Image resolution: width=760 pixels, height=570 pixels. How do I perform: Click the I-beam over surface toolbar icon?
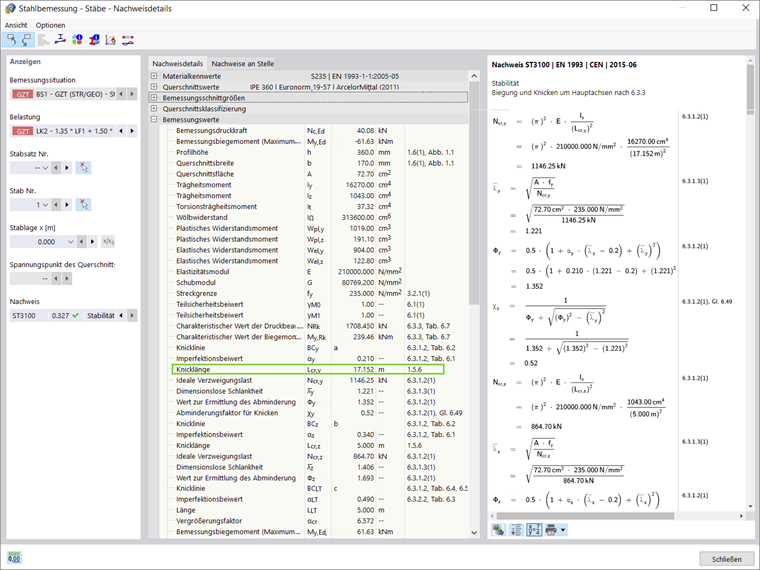[x=61, y=40]
